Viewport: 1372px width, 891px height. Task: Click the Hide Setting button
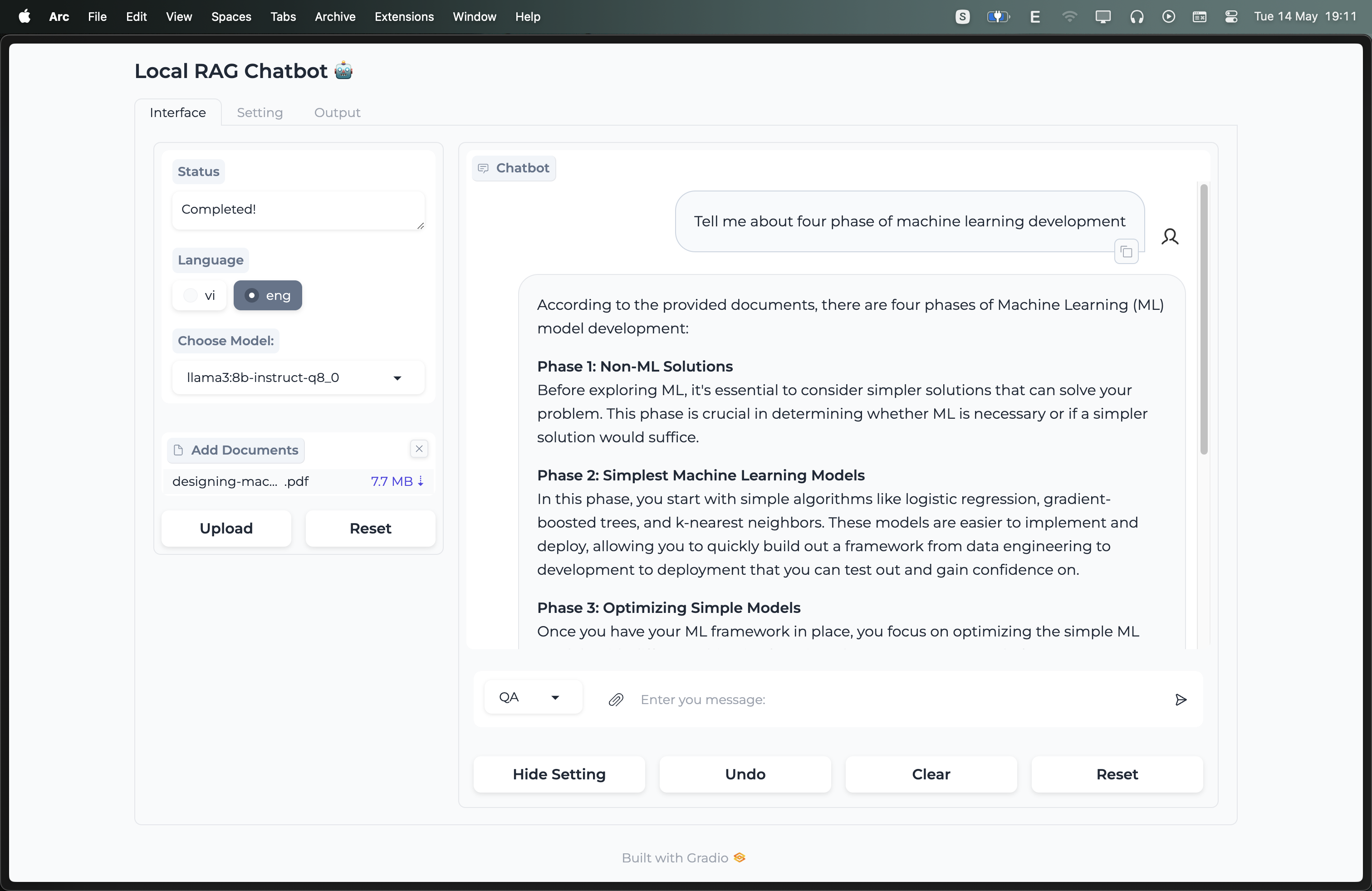(x=559, y=774)
